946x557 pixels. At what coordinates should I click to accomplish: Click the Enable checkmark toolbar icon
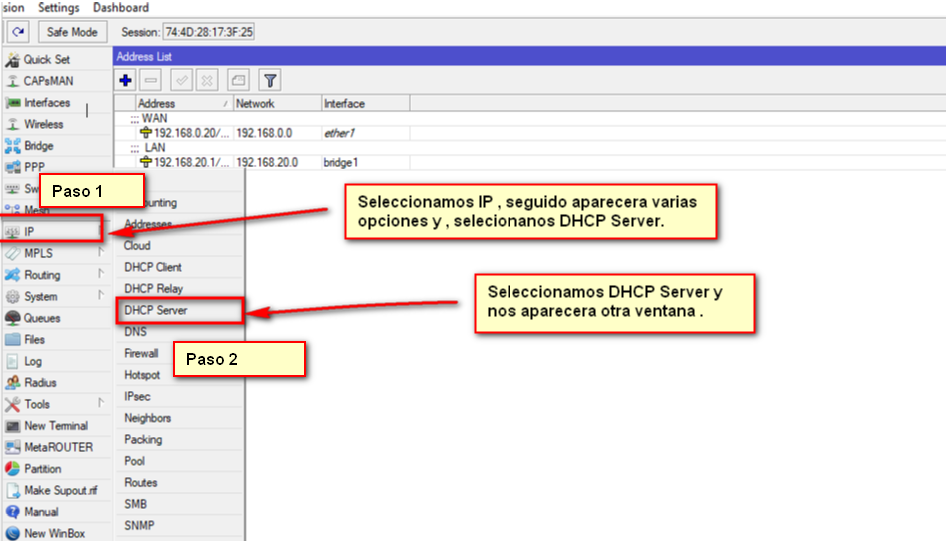(181, 80)
